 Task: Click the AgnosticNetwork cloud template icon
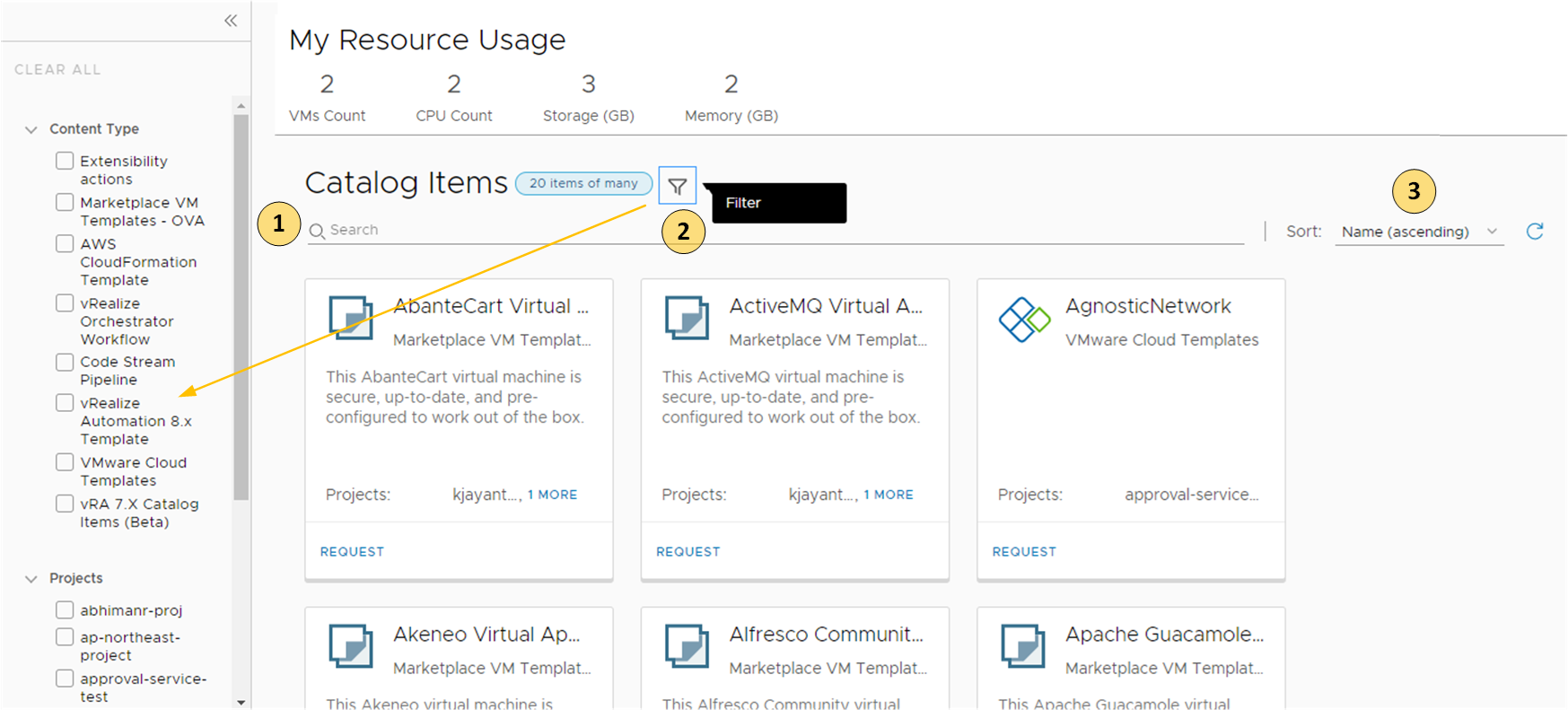coord(1024,319)
